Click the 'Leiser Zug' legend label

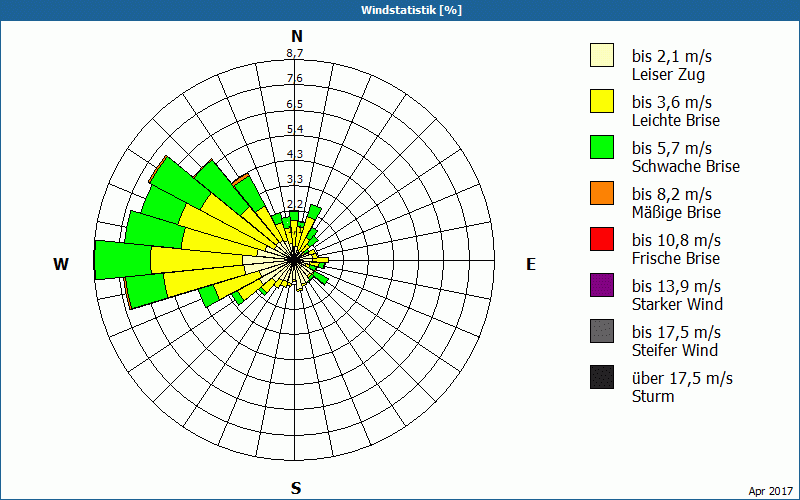tap(668, 74)
